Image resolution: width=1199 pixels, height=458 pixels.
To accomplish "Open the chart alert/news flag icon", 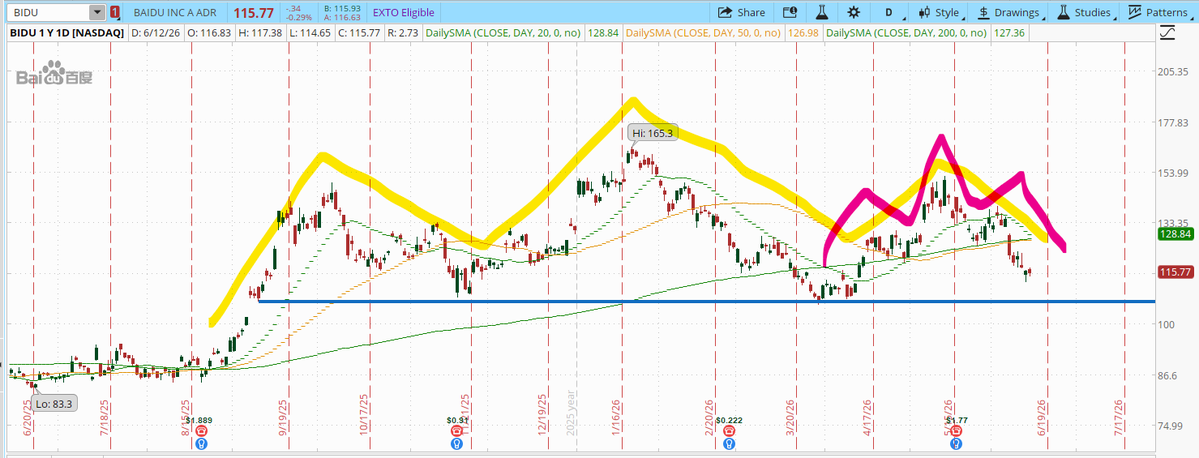I will tap(790, 12).
